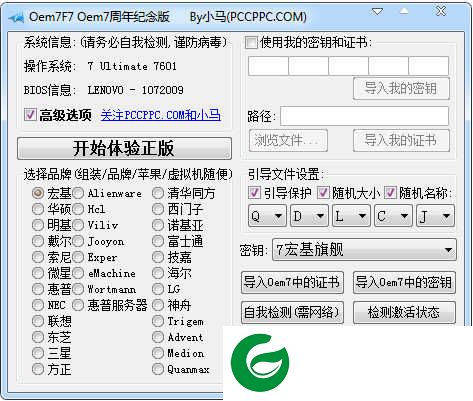Image resolution: width=473 pixels, height=401 pixels.
Task: Choose the 索尼 radio button
Action: (x=38, y=257)
